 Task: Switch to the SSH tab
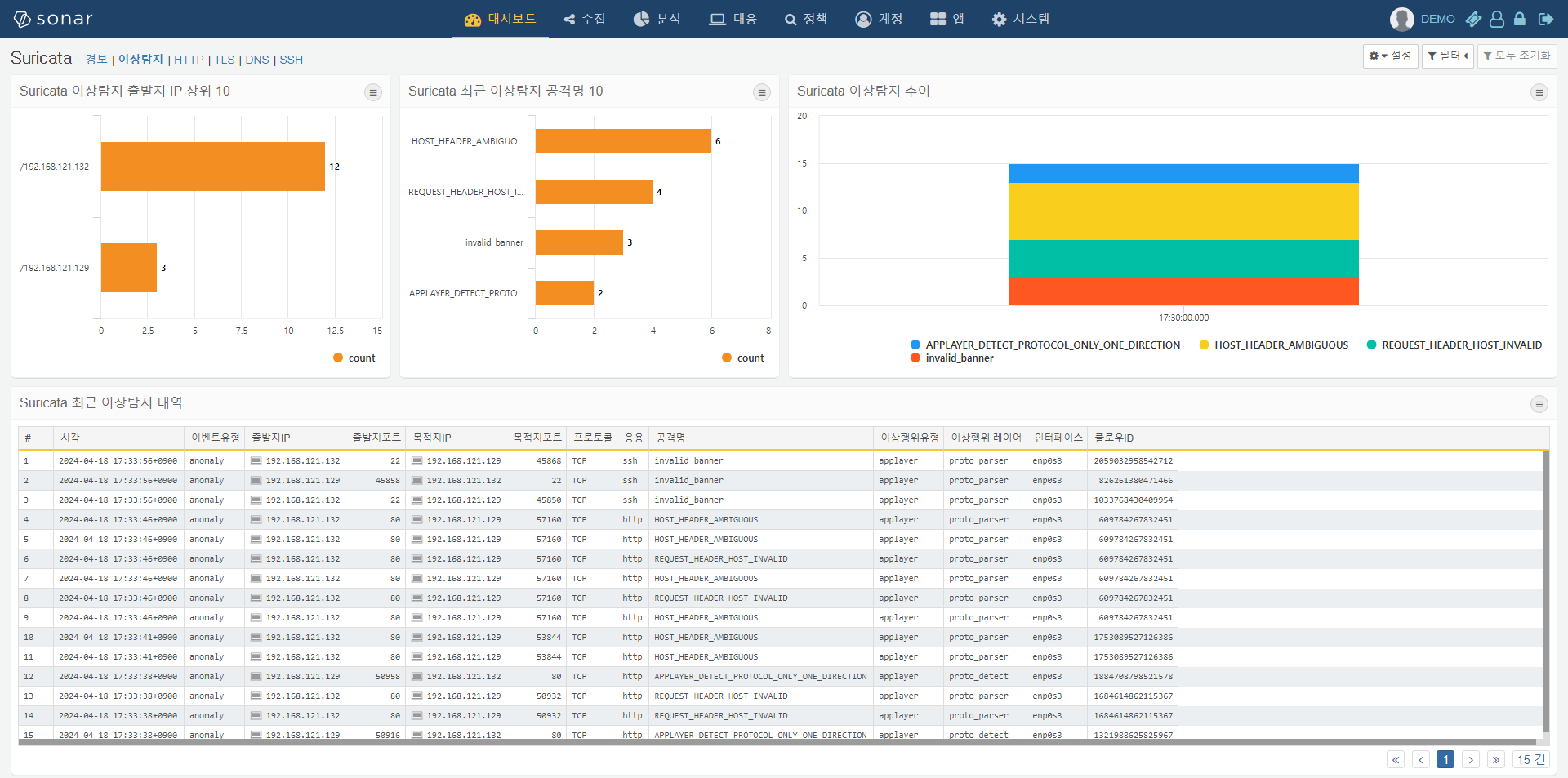[292, 60]
